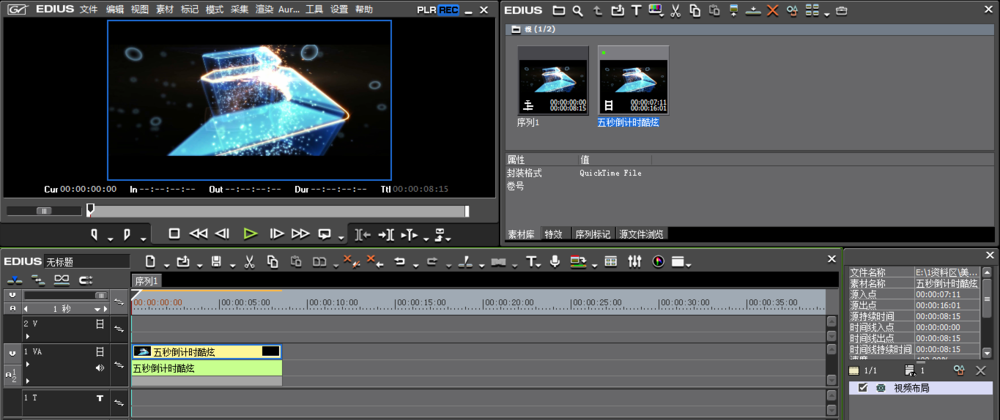The width and height of the screenshot is (1000, 420).
Task: Click the red X delete icon in bin toolbar
Action: pyautogui.click(x=772, y=11)
